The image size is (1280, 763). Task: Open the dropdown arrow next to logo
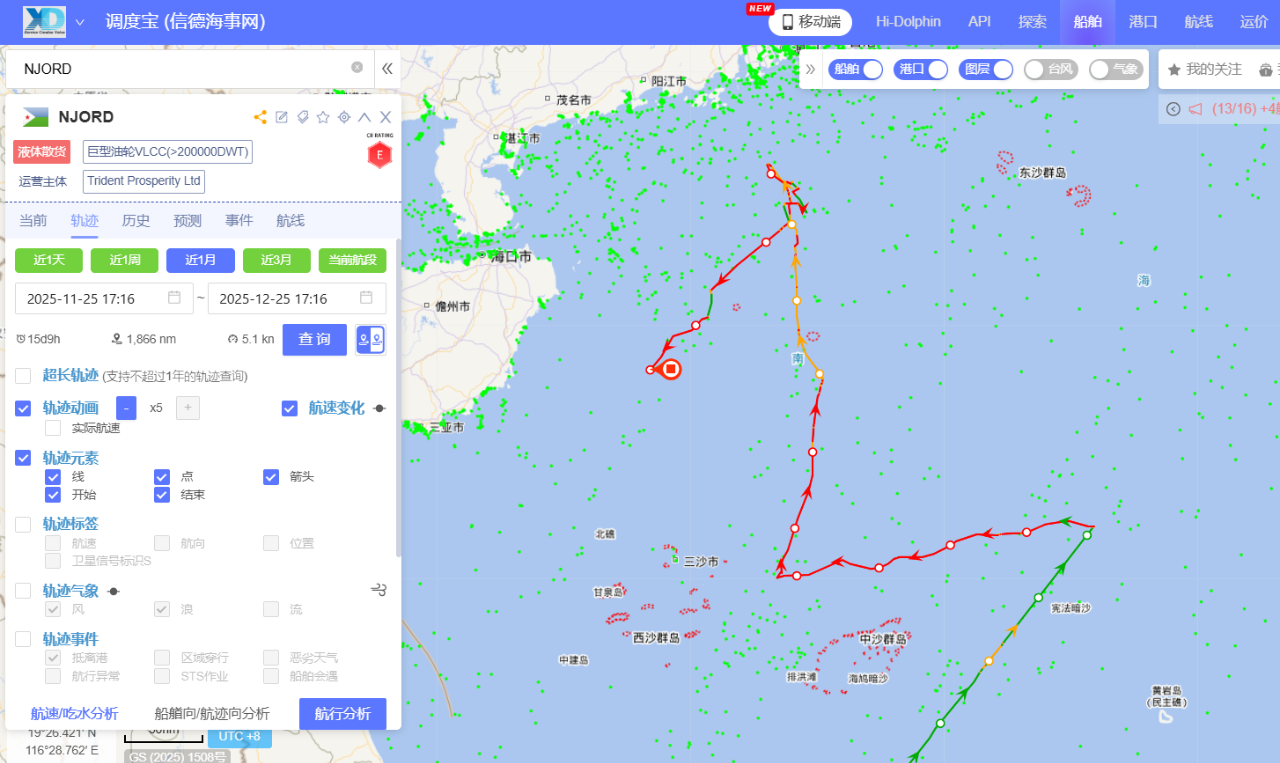(80, 22)
